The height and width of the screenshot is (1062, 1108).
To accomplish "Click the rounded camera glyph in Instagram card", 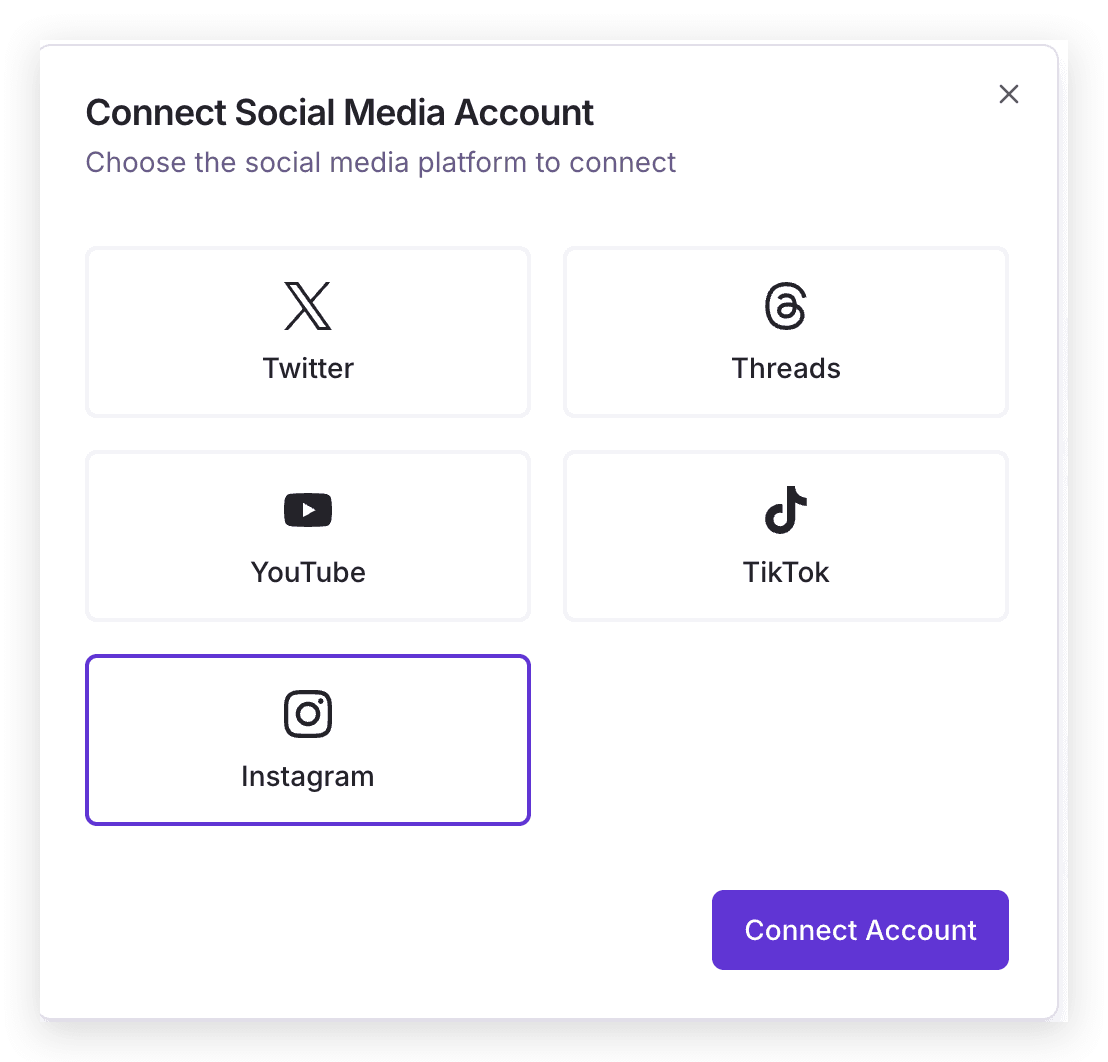I will (308, 714).
